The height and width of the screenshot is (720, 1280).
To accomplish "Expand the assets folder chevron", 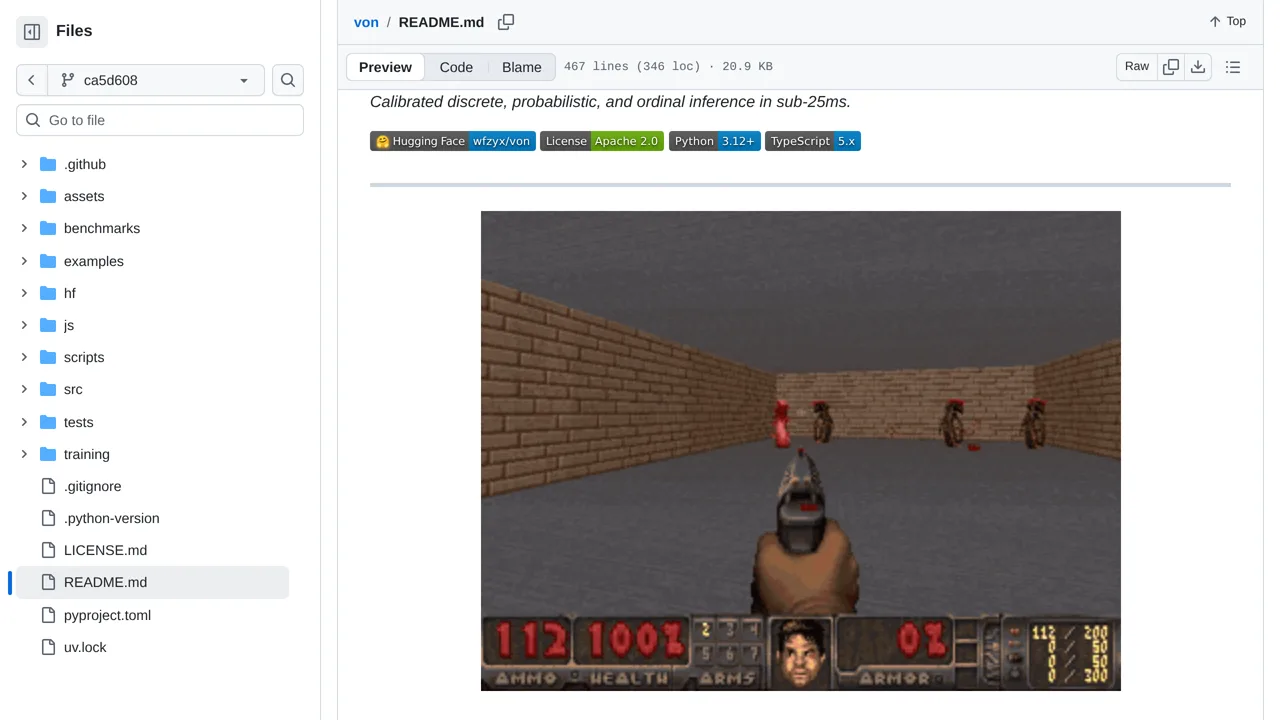I will [x=24, y=196].
